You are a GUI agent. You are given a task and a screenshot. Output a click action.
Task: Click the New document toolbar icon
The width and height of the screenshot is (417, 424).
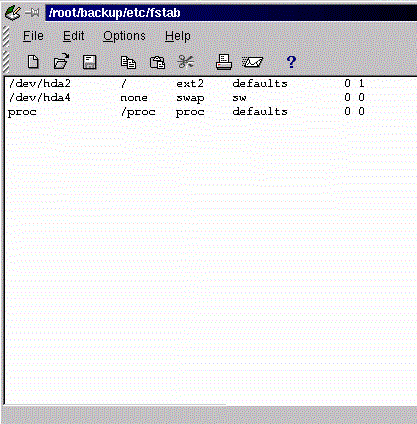pos(33,62)
